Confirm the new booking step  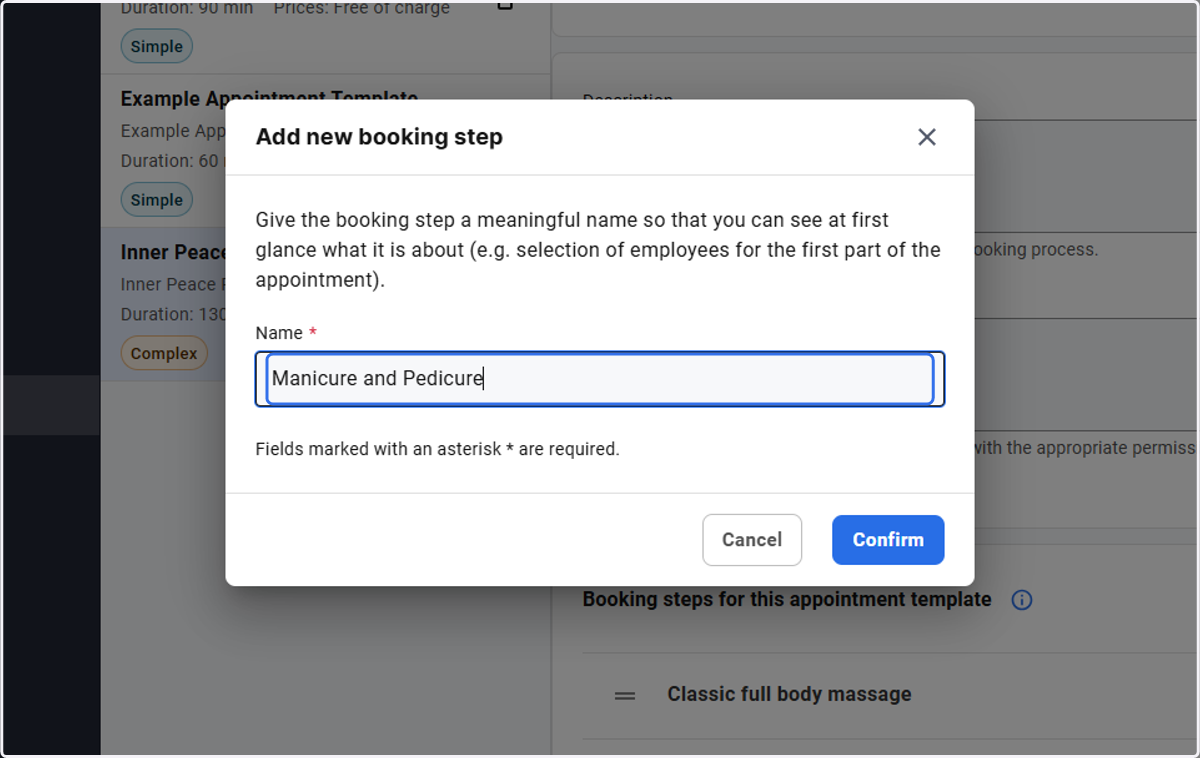(x=888, y=540)
